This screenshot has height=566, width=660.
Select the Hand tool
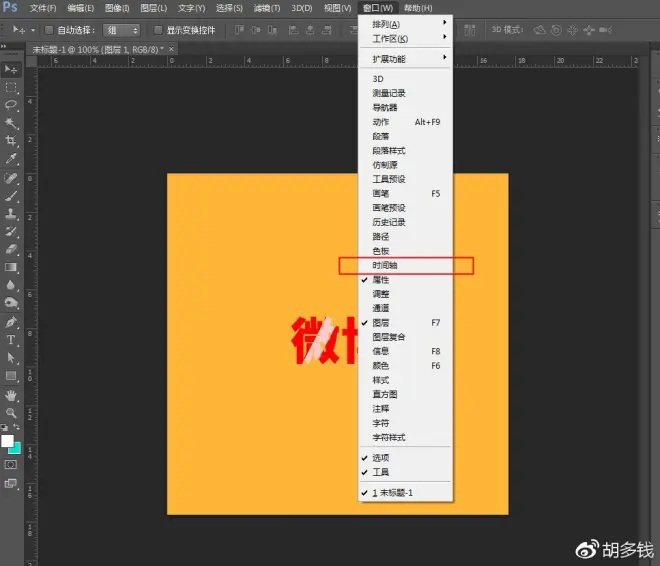[x=11, y=395]
